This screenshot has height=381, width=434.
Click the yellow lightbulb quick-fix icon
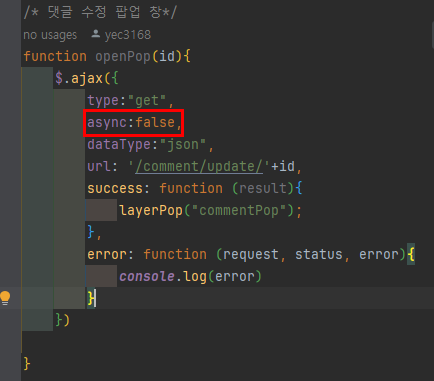(x=5, y=298)
